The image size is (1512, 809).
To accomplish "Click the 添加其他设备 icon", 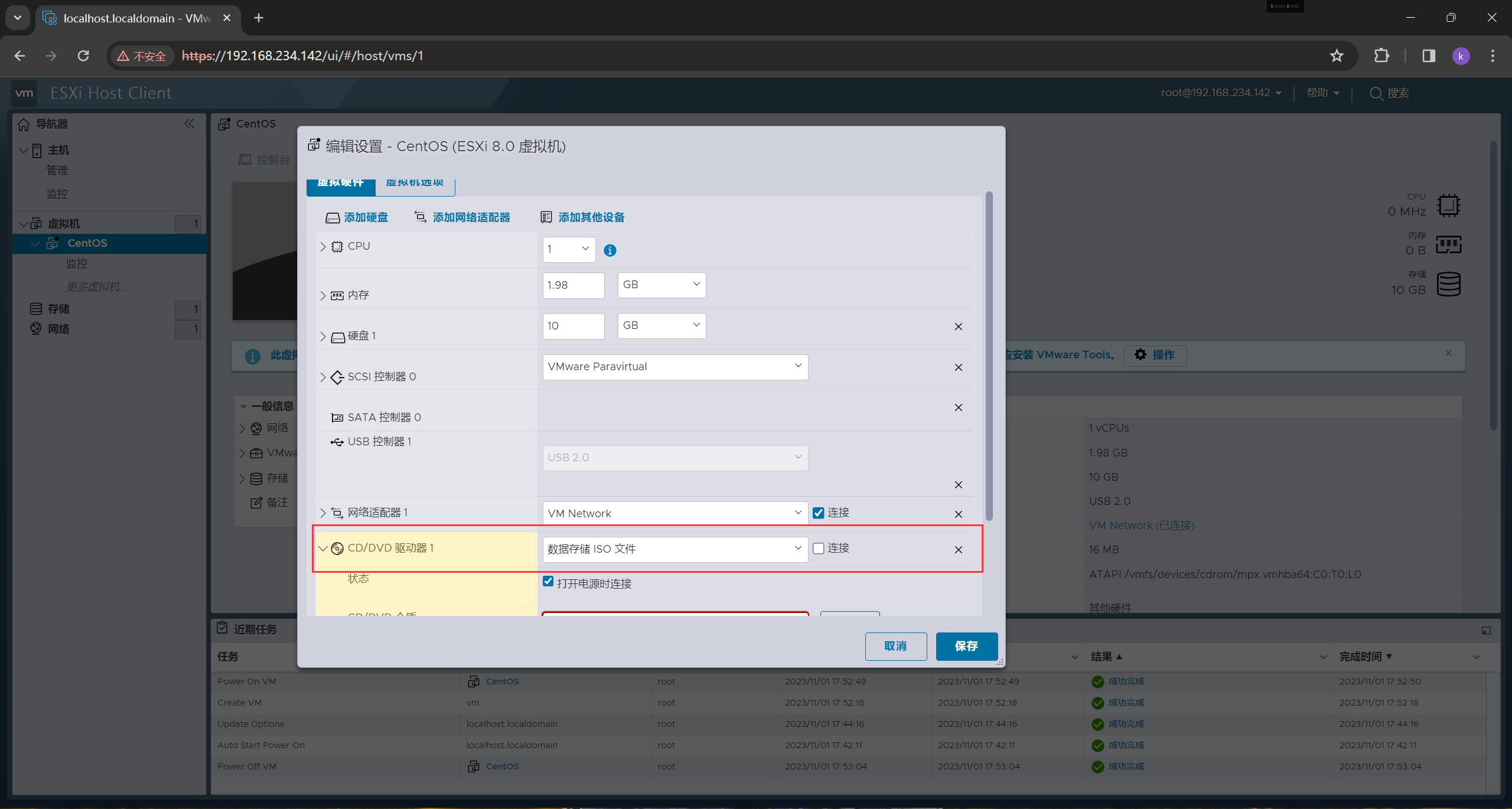I will (x=546, y=217).
